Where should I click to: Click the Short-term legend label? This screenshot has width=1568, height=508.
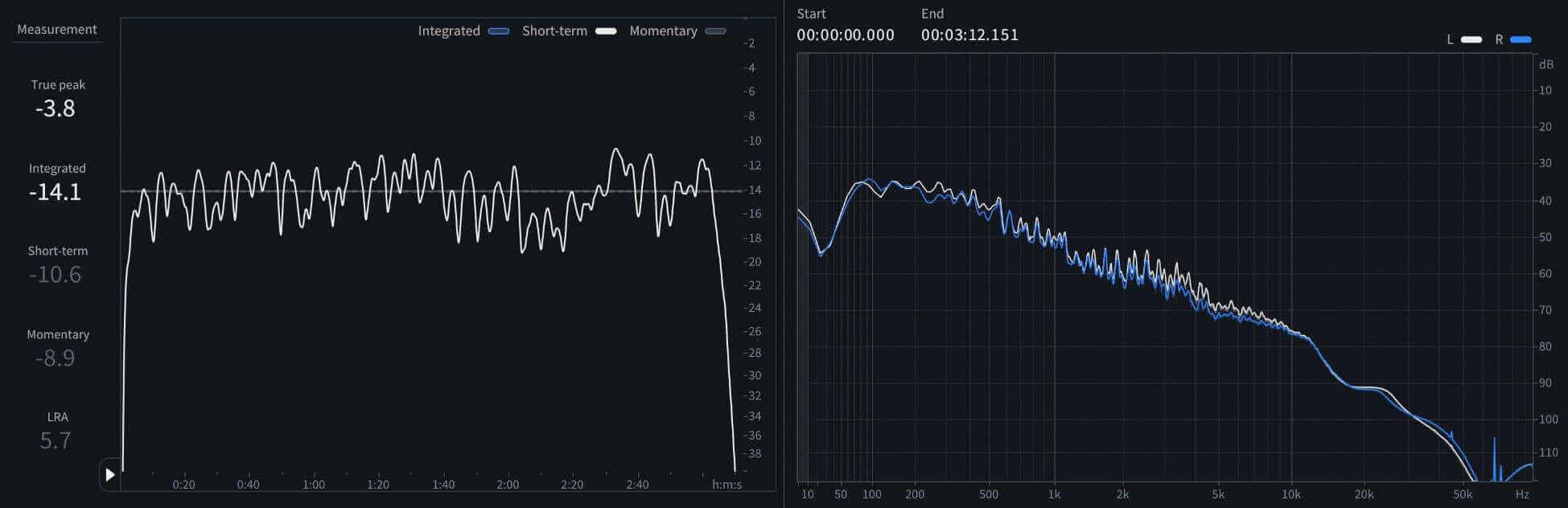[x=554, y=31]
